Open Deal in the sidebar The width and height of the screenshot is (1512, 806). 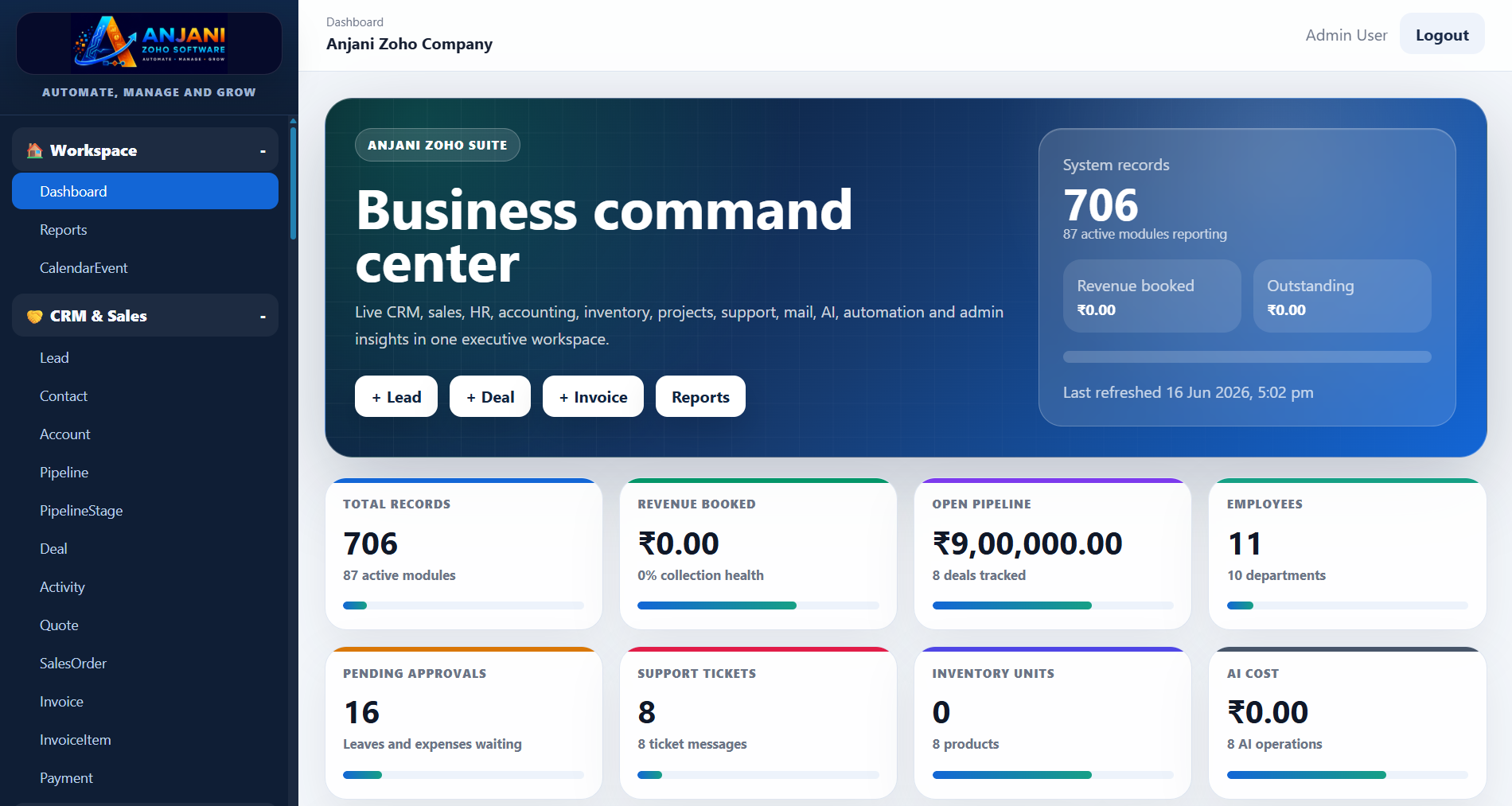145,549
